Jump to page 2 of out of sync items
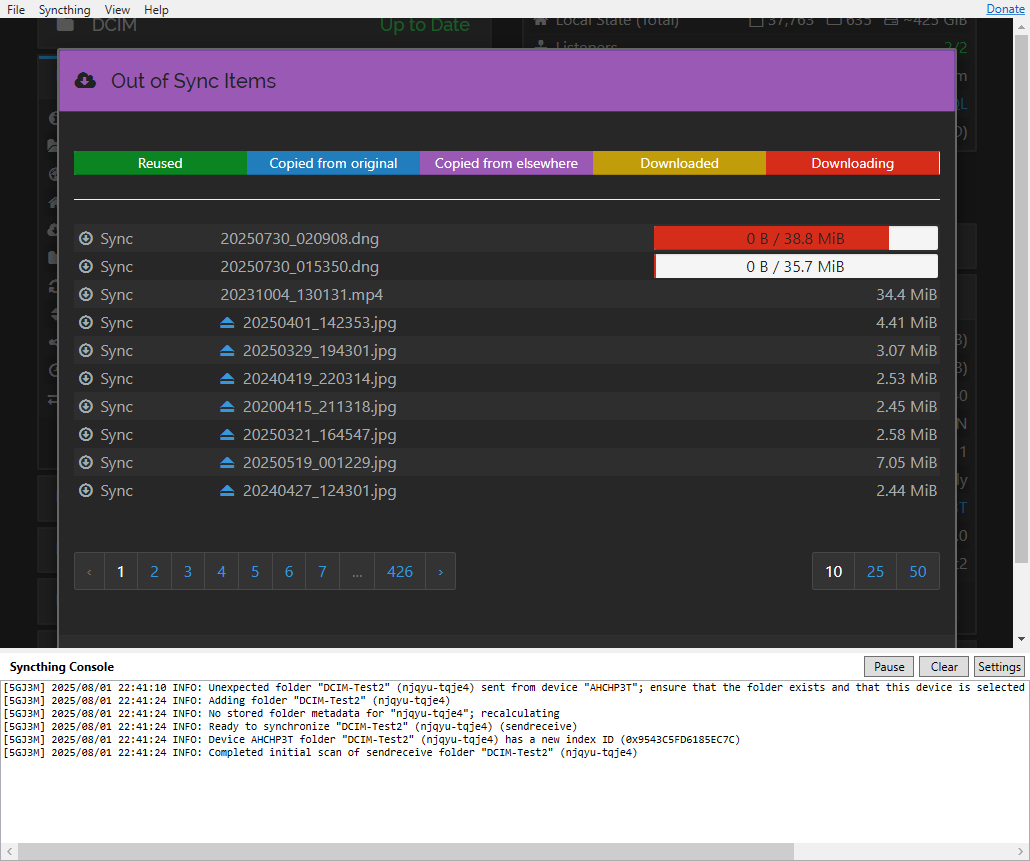Screen dimensions: 1030x861 coord(154,571)
